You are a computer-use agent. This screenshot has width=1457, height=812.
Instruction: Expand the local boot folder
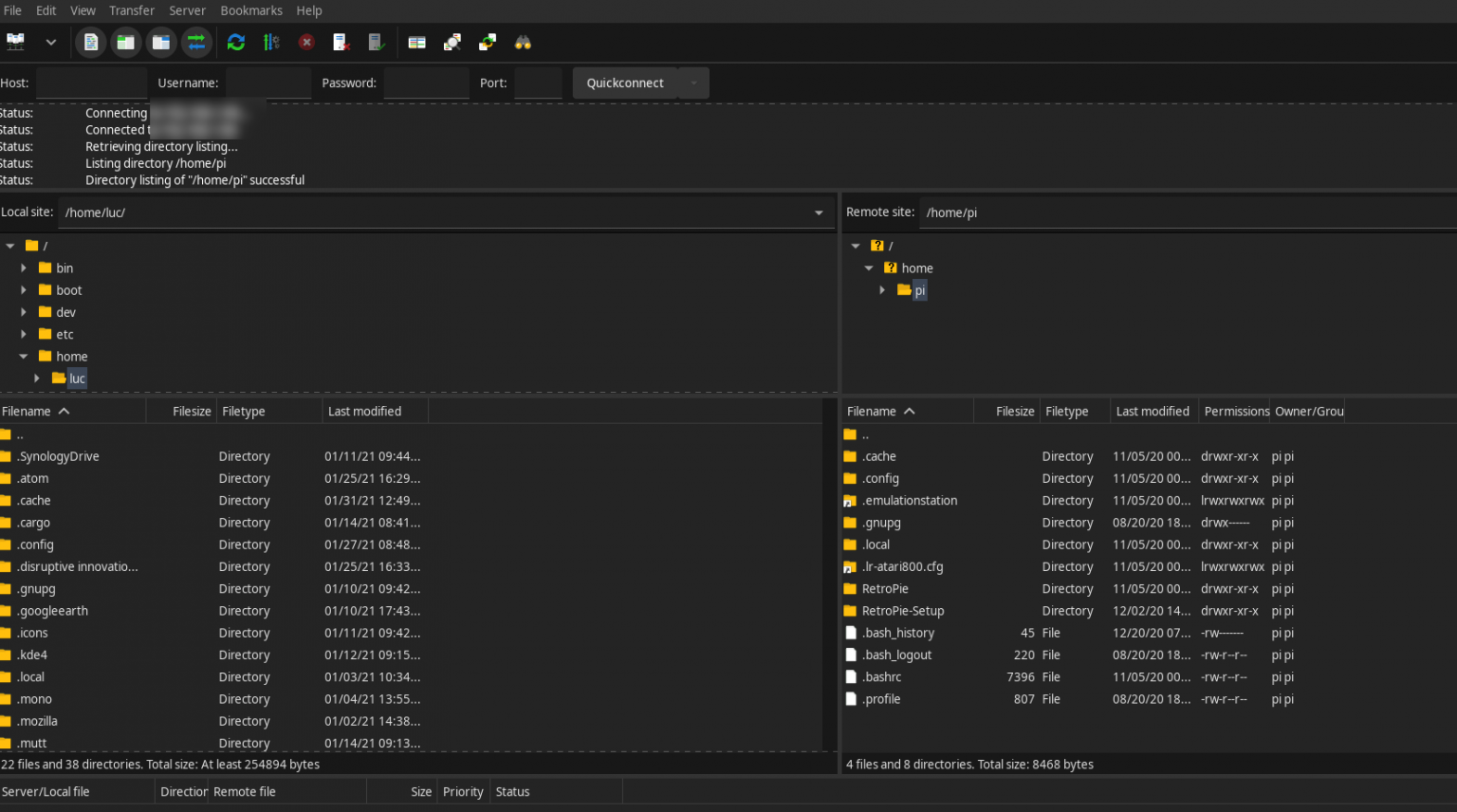coord(24,290)
